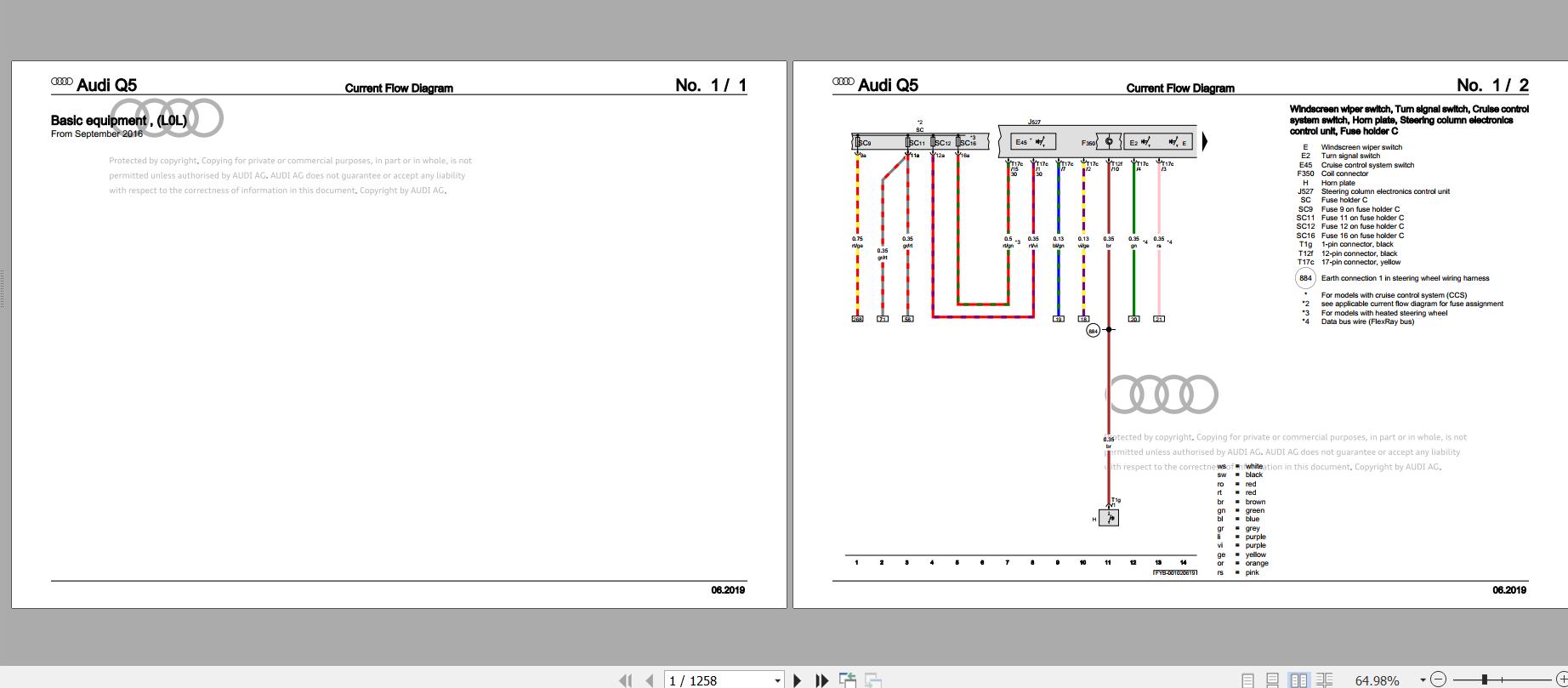Click fuse SC12 in the diagram

click(942, 143)
